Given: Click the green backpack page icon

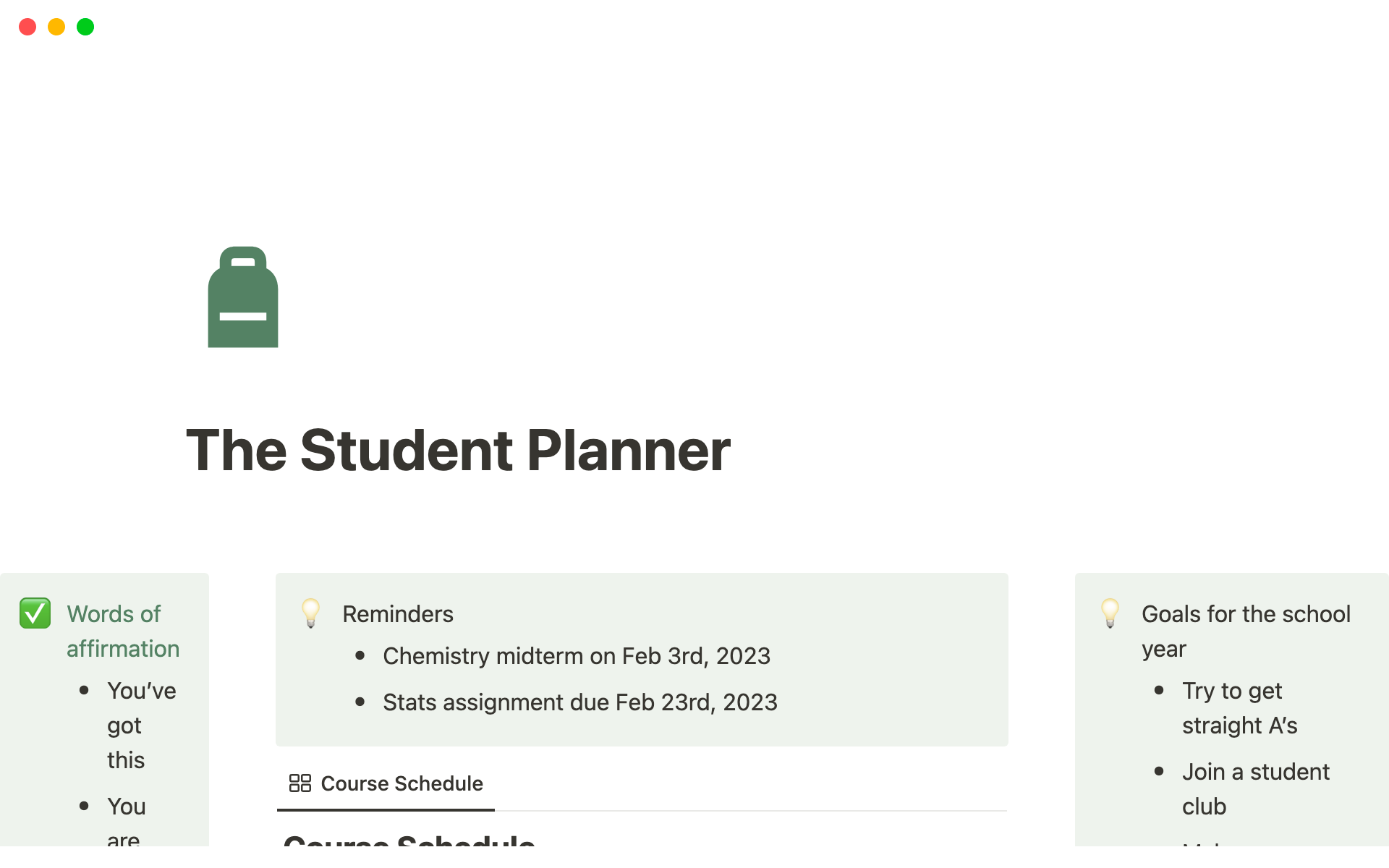Looking at the screenshot, I should coord(243,297).
